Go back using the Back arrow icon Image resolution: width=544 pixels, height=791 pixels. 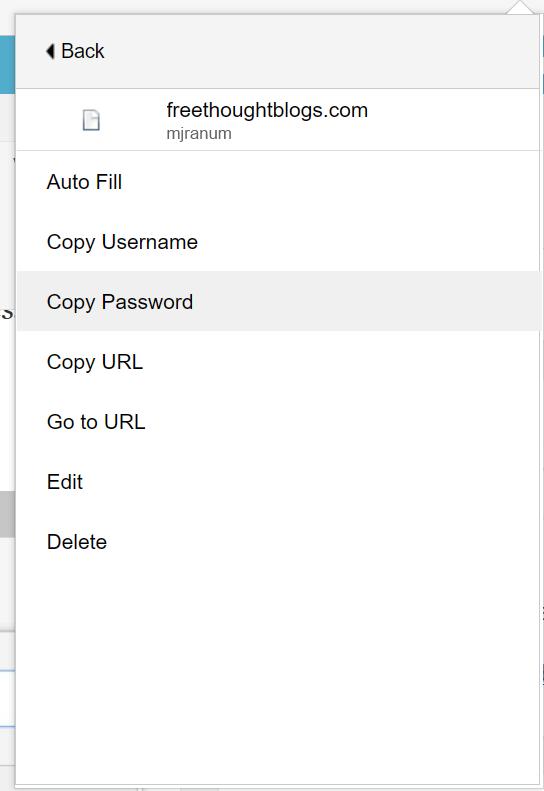coord(50,51)
